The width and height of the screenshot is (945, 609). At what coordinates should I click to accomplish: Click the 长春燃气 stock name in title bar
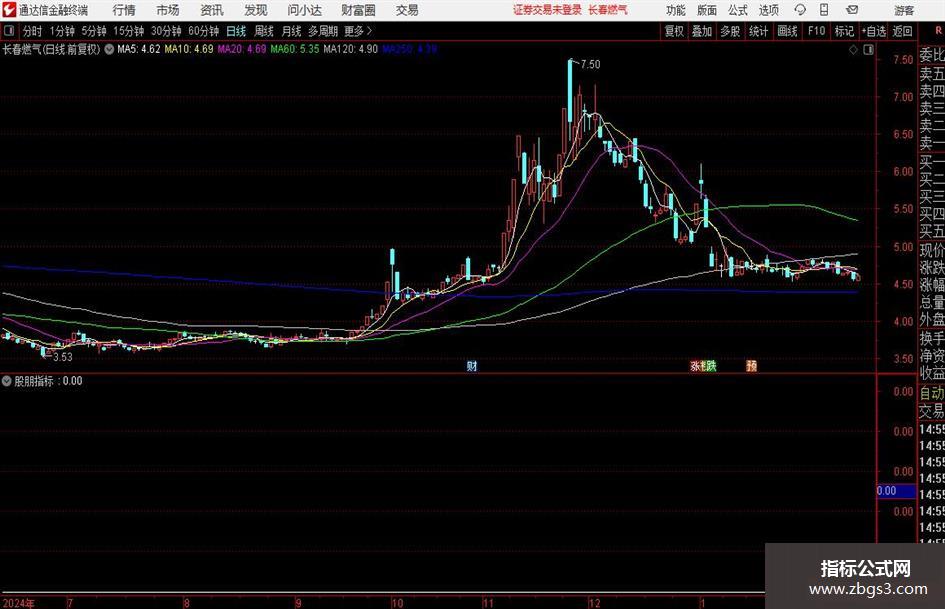[608, 10]
